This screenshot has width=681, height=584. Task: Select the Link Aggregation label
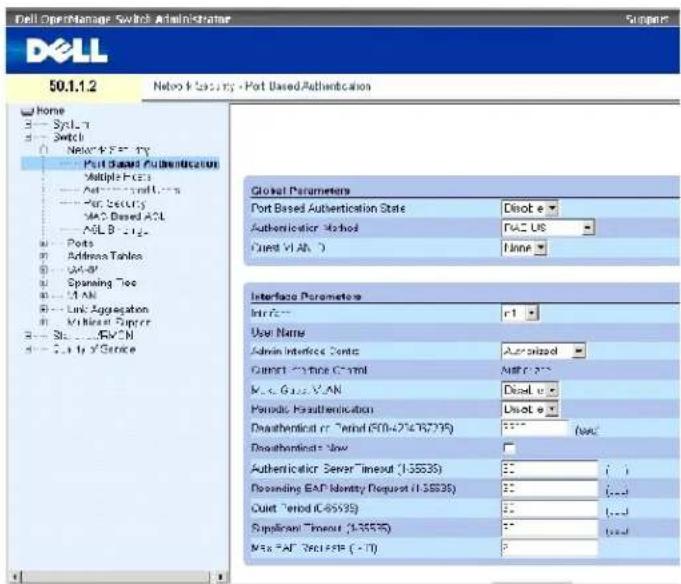point(108,309)
